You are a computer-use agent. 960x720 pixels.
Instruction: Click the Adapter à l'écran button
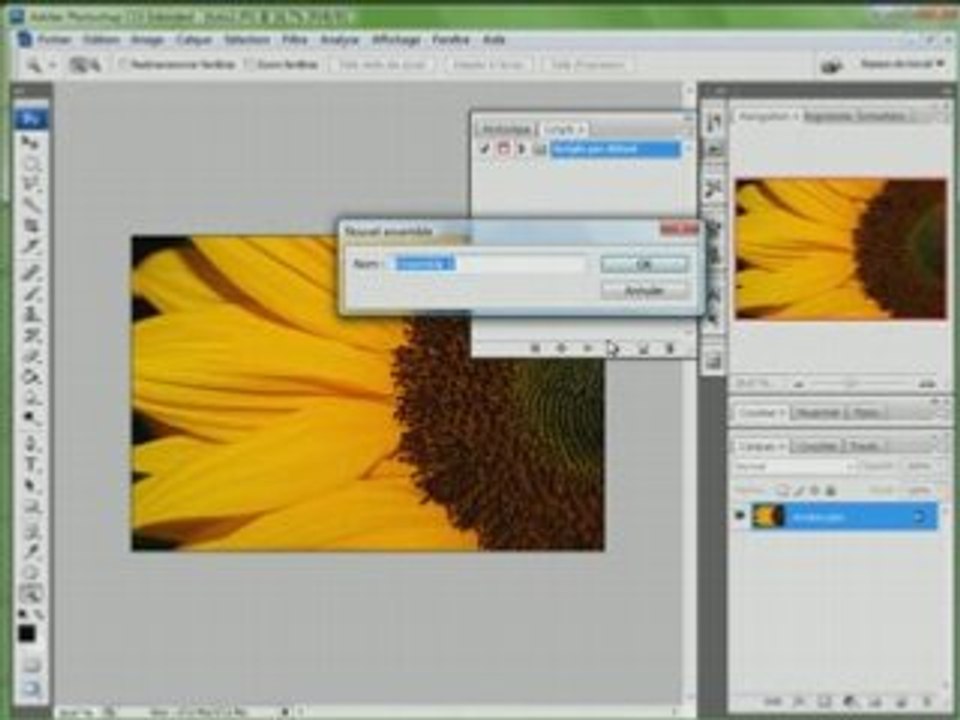pos(489,64)
